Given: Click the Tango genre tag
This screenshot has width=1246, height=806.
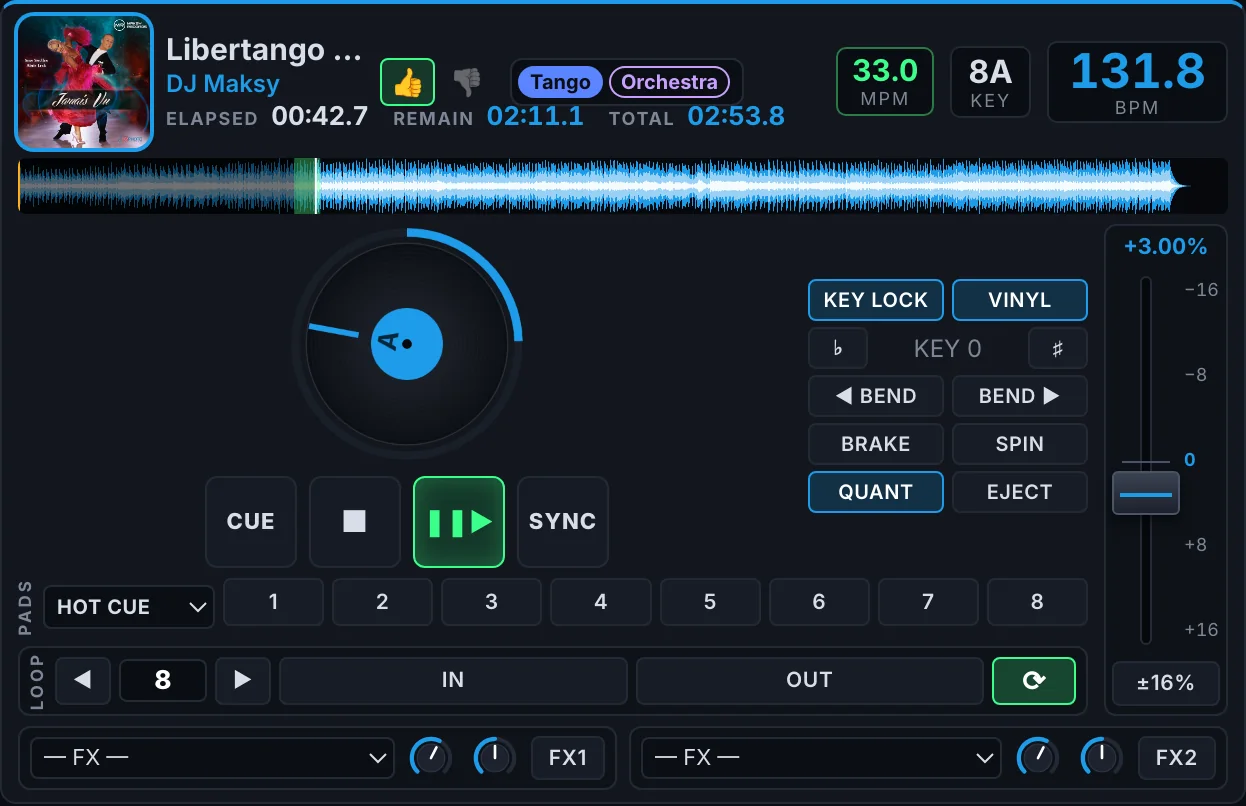Looking at the screenshot, I should click(x=561, y=82).
